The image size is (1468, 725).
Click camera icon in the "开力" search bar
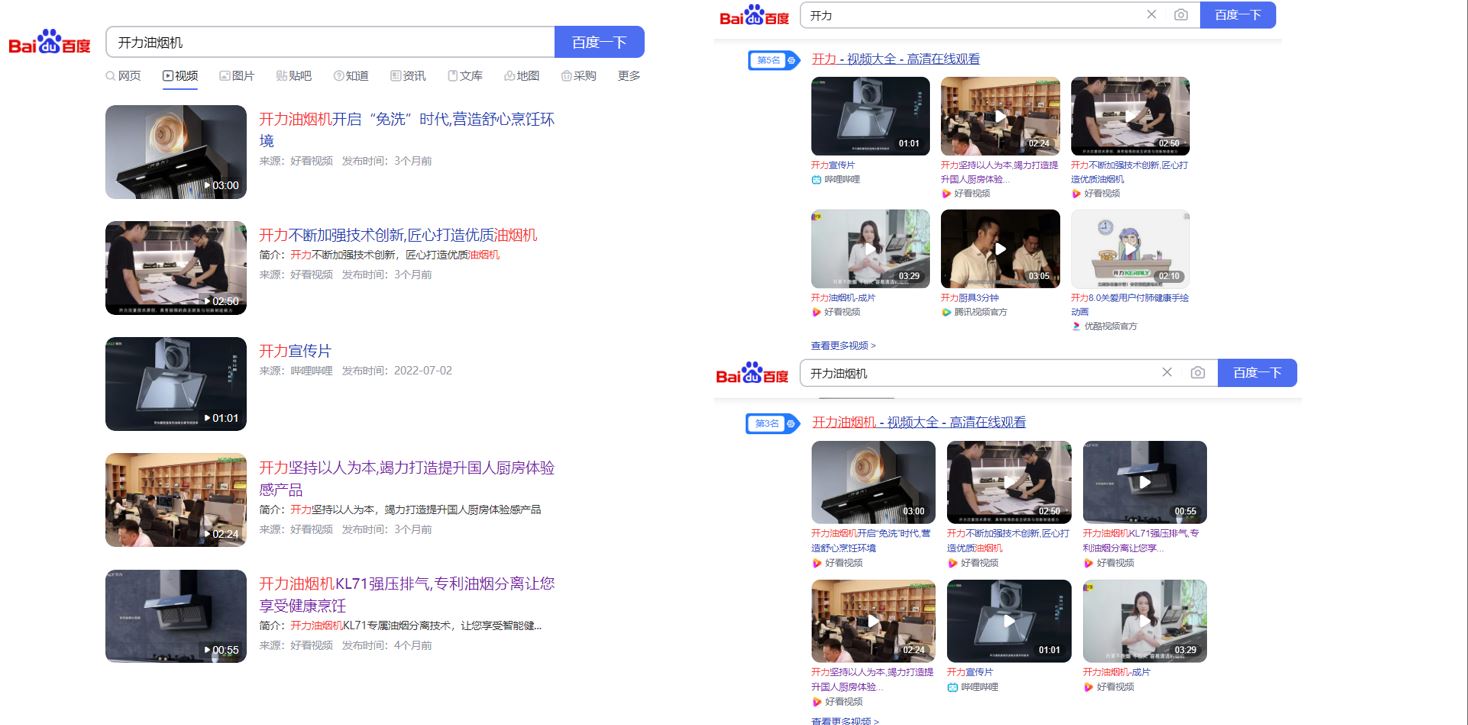pos(1181,15)
